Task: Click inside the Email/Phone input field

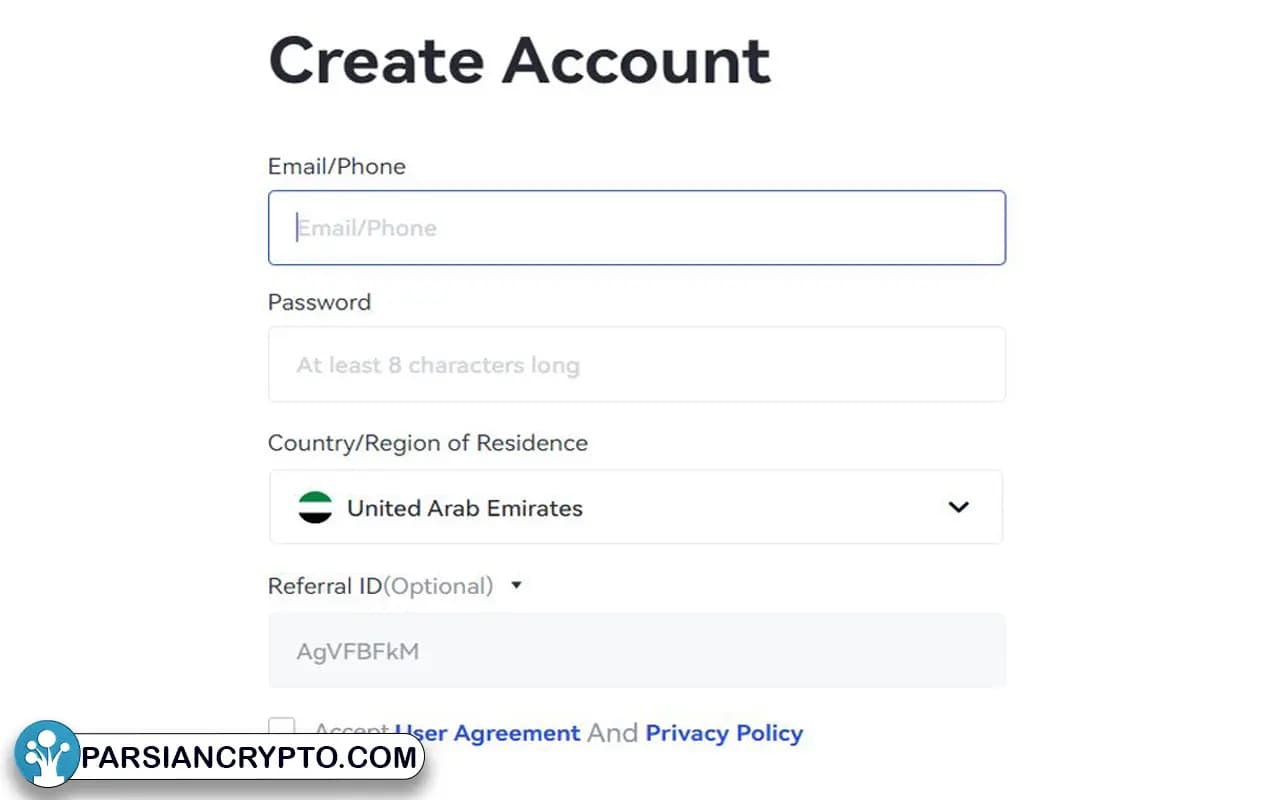Action: (636, 227)
